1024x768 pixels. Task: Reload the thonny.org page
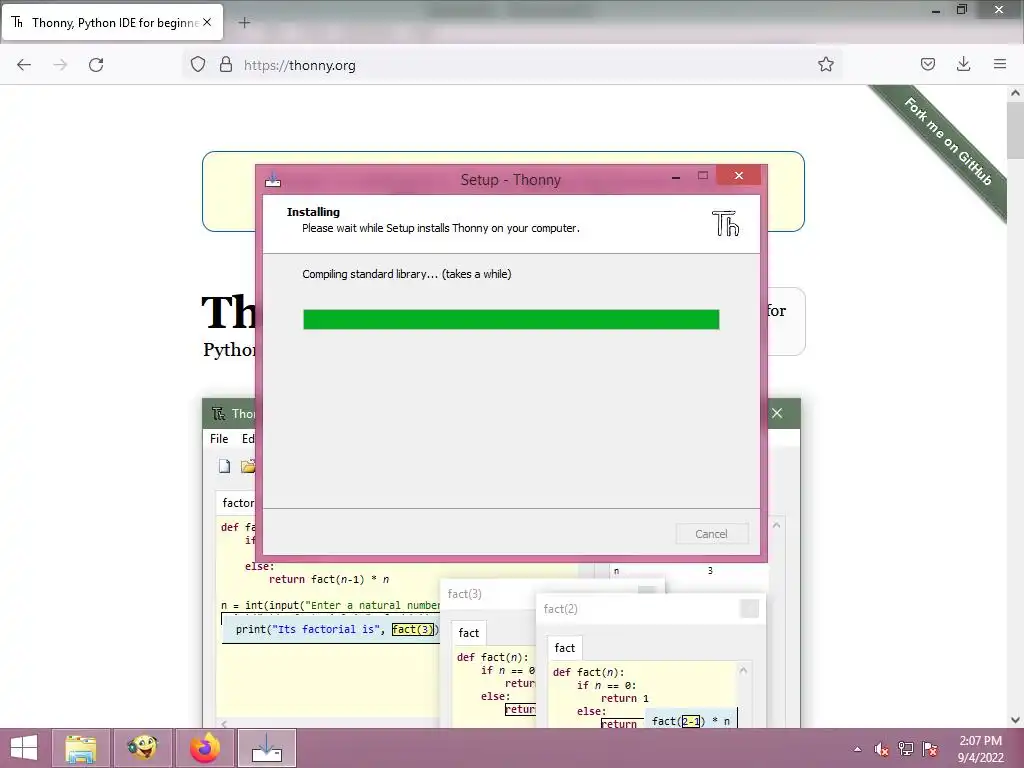click(96, 65)
